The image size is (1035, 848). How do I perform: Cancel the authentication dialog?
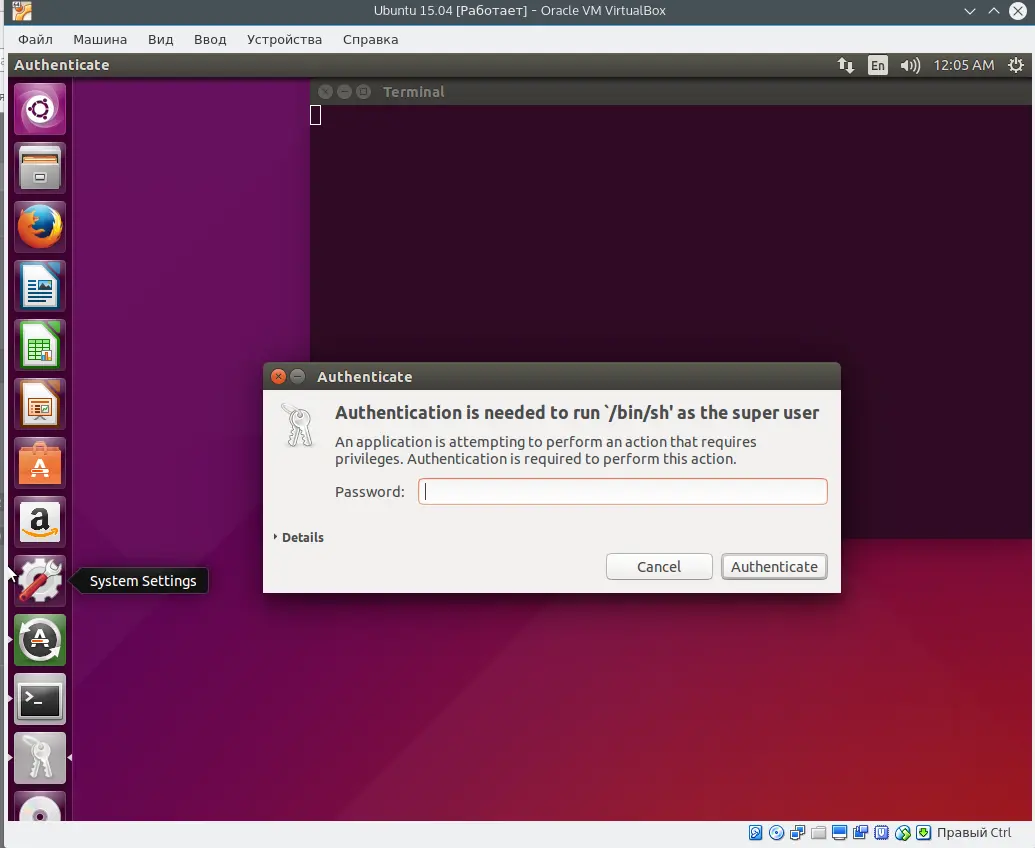659,566
